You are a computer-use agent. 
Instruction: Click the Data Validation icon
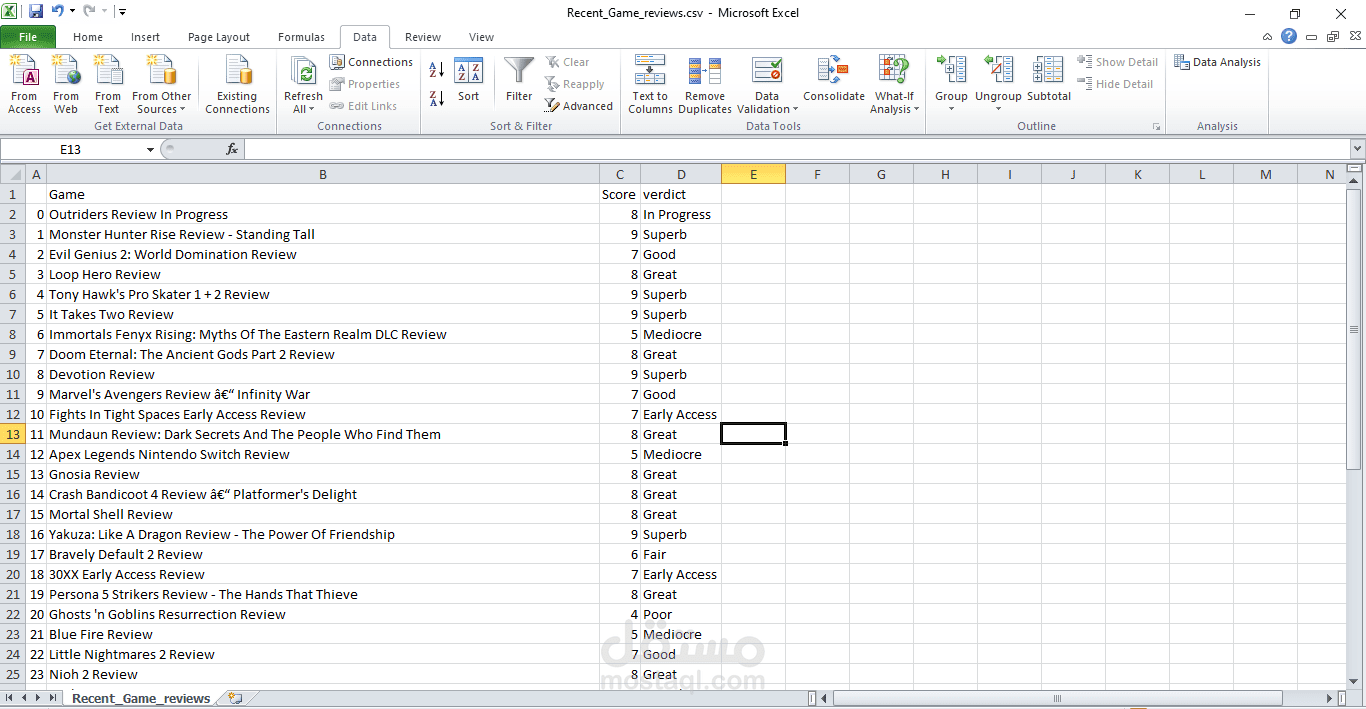click(x=767, y=72)
